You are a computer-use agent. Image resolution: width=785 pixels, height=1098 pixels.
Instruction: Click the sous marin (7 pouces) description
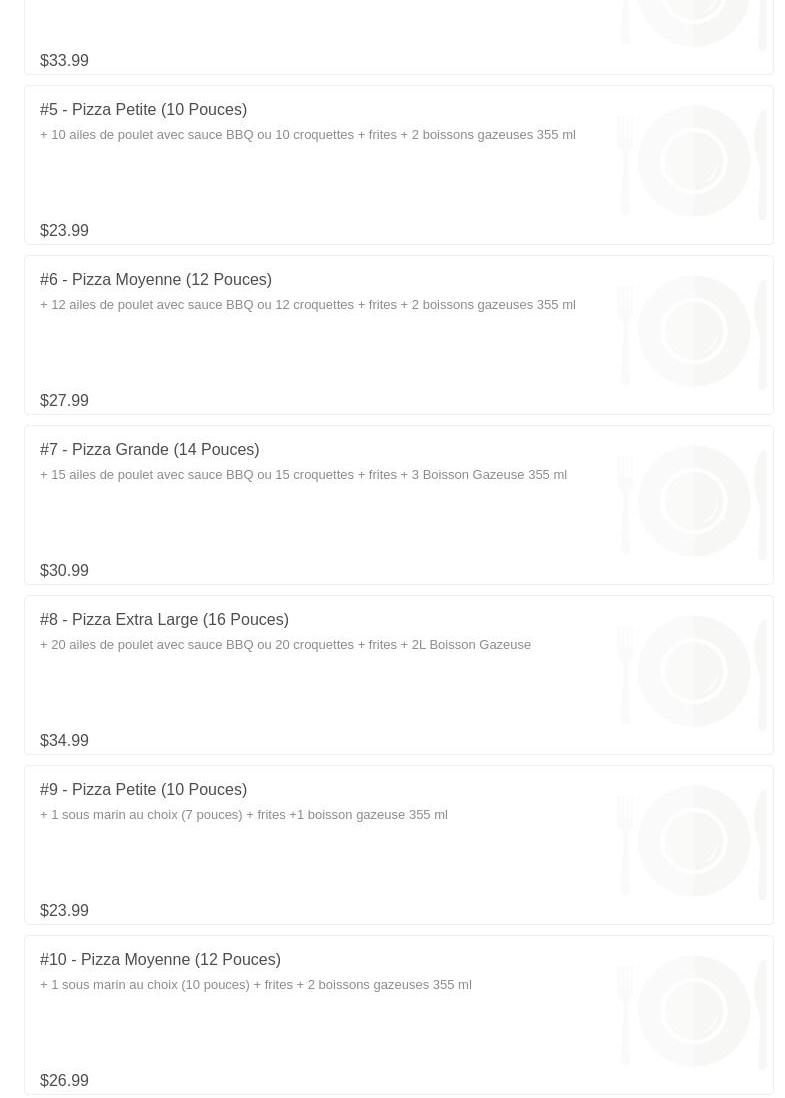[x=244, y=815]
